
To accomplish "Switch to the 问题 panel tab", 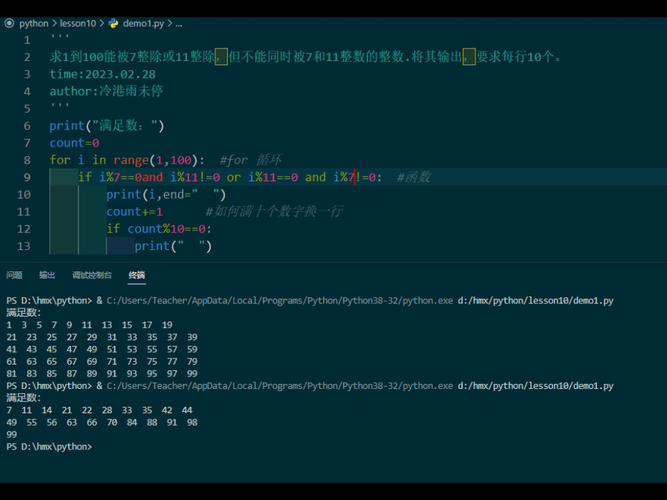I will click(x=14, y=275).
